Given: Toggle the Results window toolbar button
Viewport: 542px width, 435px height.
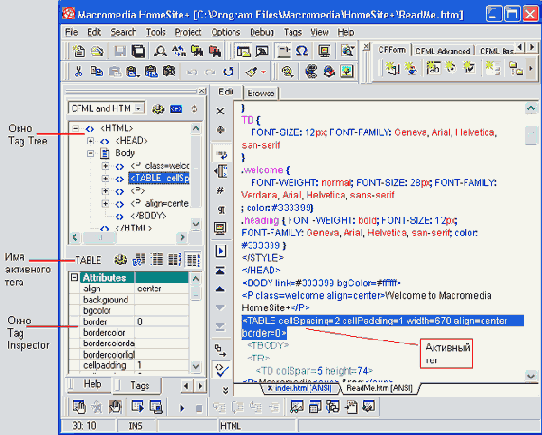Looking at the screenshot, I should (262, 51).
